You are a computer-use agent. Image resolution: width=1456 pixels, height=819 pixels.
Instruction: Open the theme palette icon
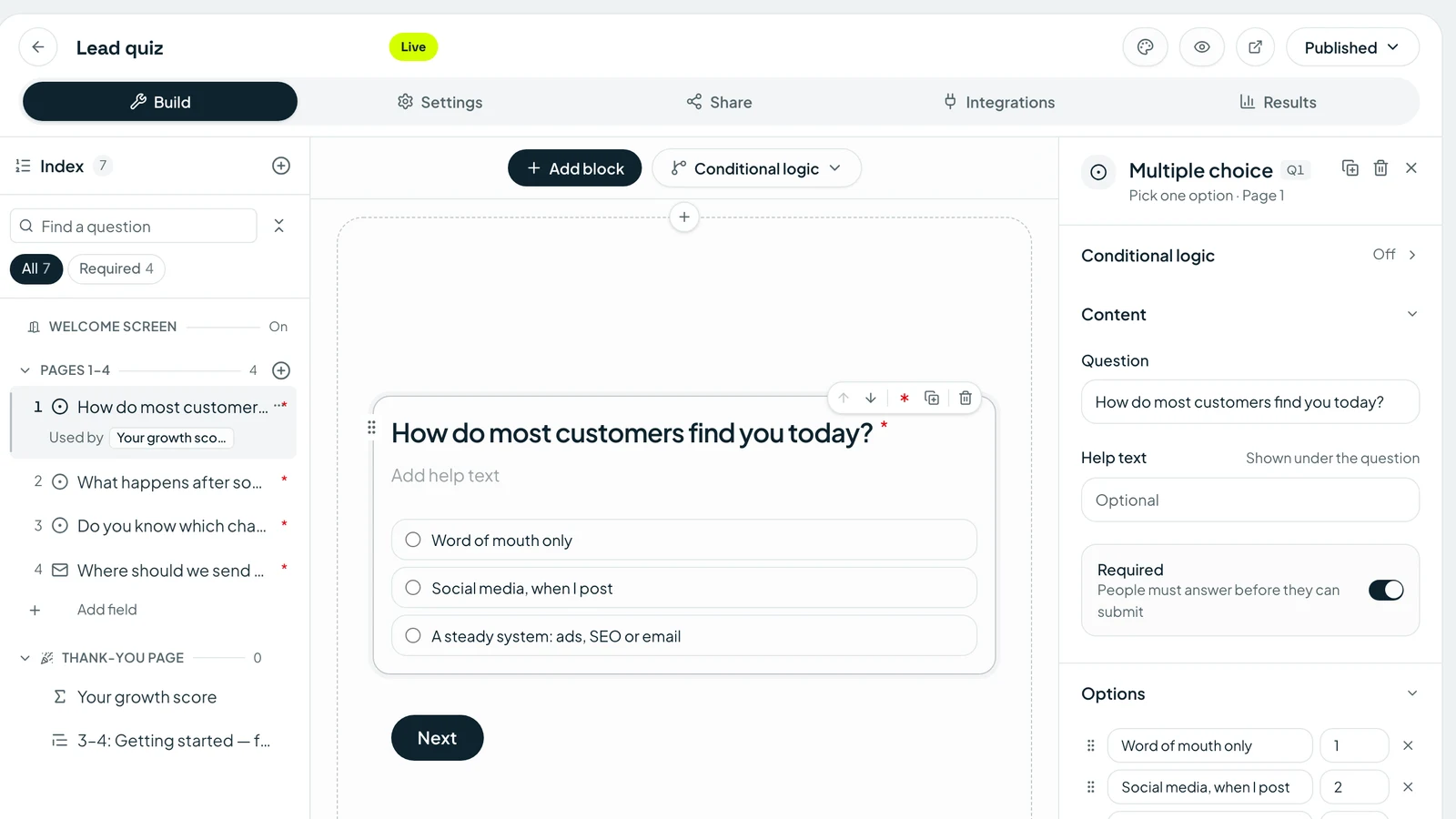(x=1146, y=47)
